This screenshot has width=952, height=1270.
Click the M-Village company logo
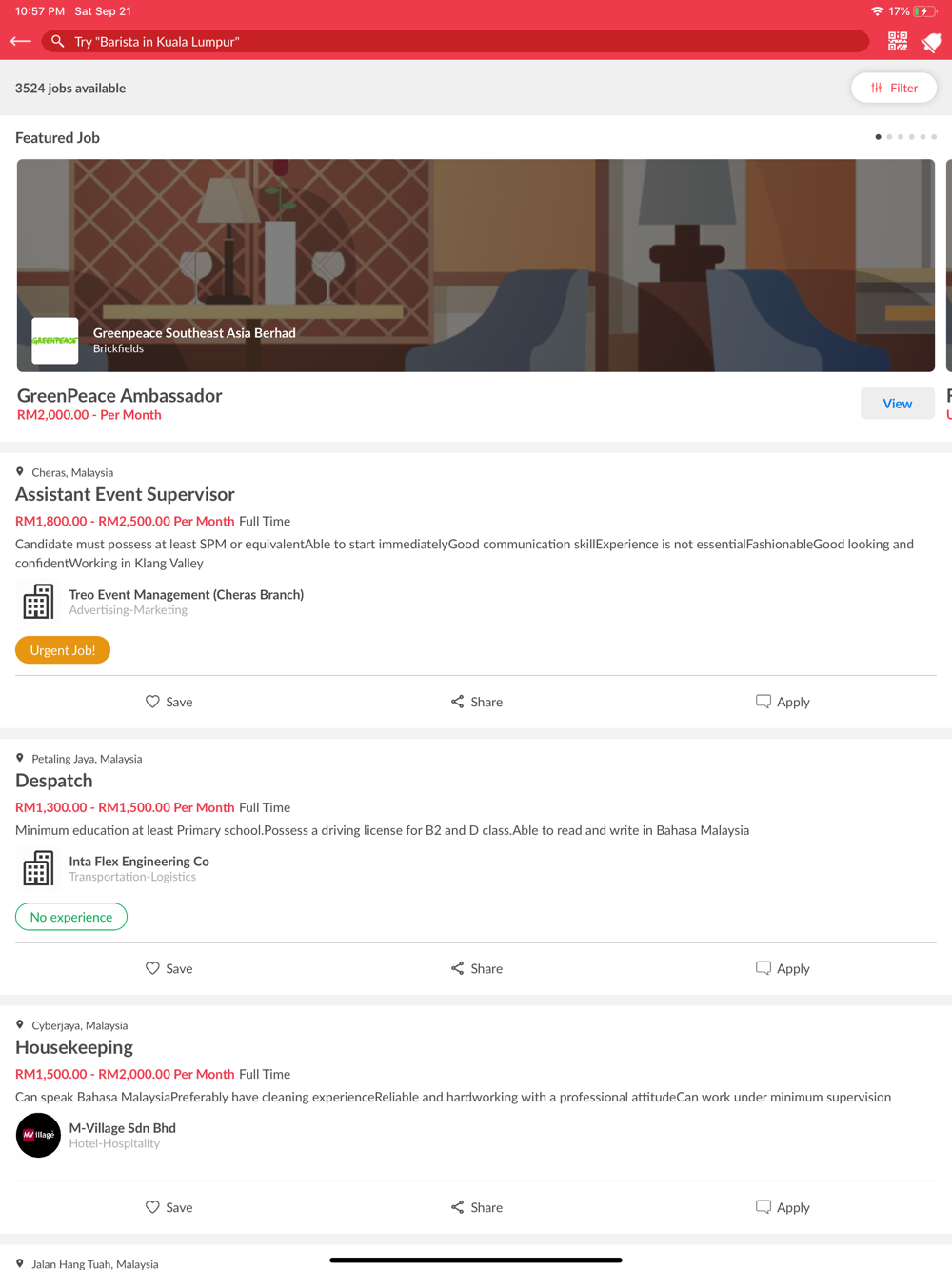pyautogui.click(x=38, y=1135)
